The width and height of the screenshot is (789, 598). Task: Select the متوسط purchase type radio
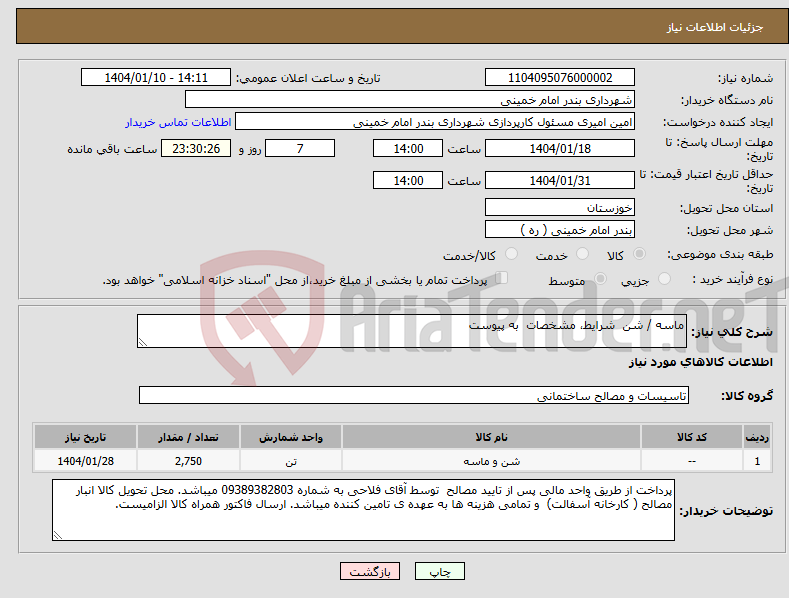click(600, 278)
